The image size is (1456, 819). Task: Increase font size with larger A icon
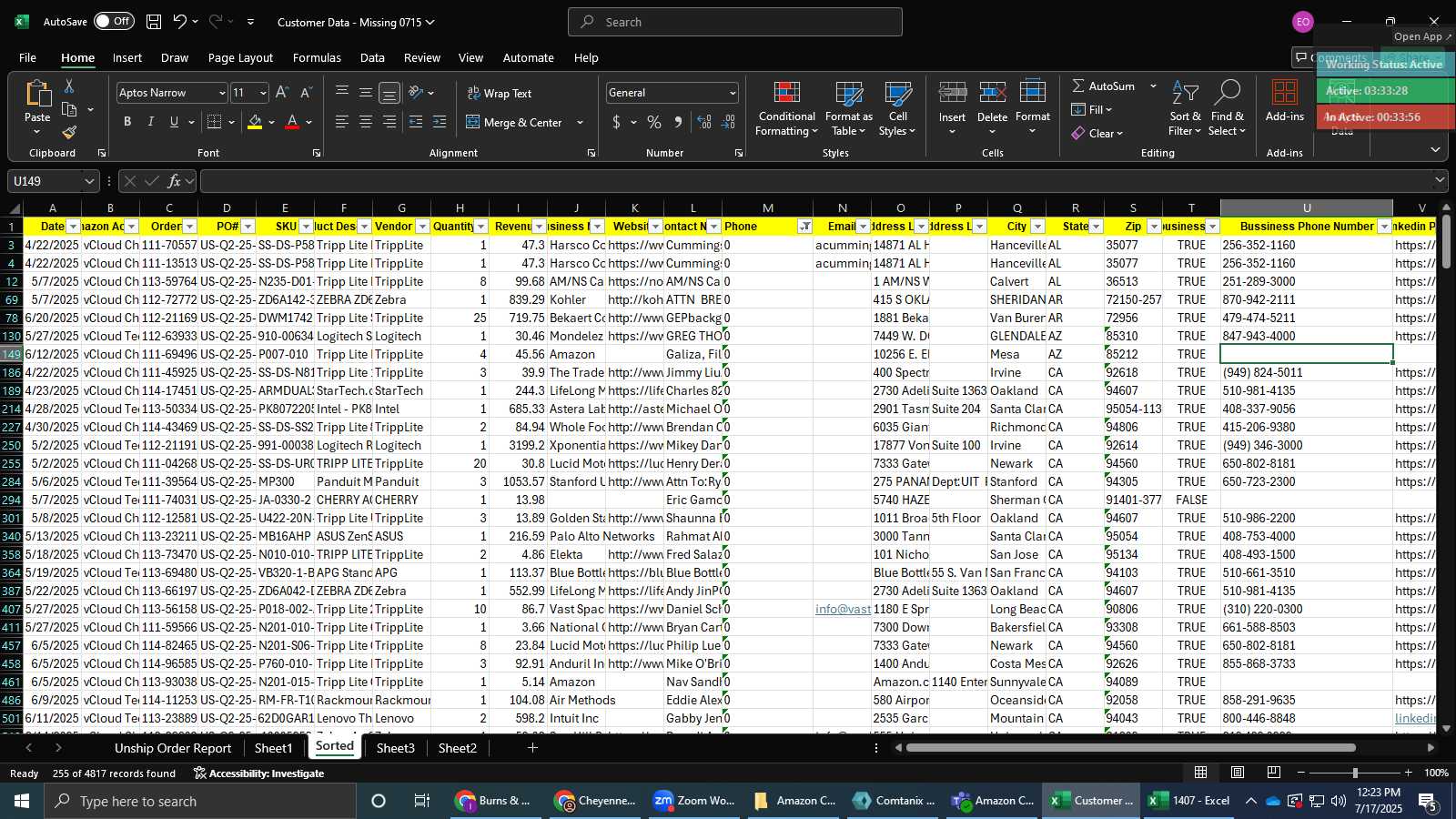(x=282, y=93)
